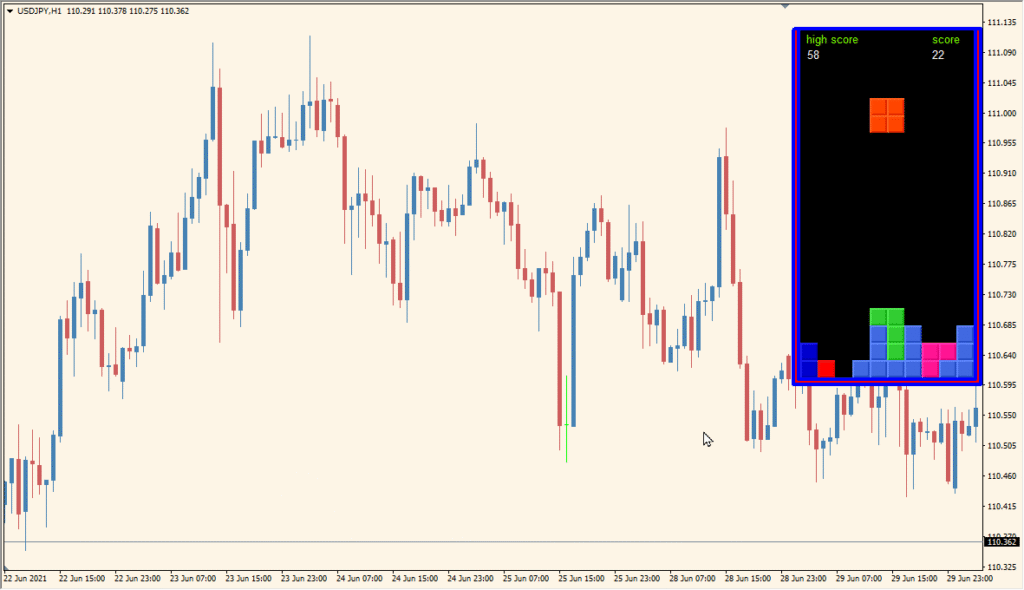
Task: Click the USDJPY,H1 chart title text
Action: click(x=39, y=11)
